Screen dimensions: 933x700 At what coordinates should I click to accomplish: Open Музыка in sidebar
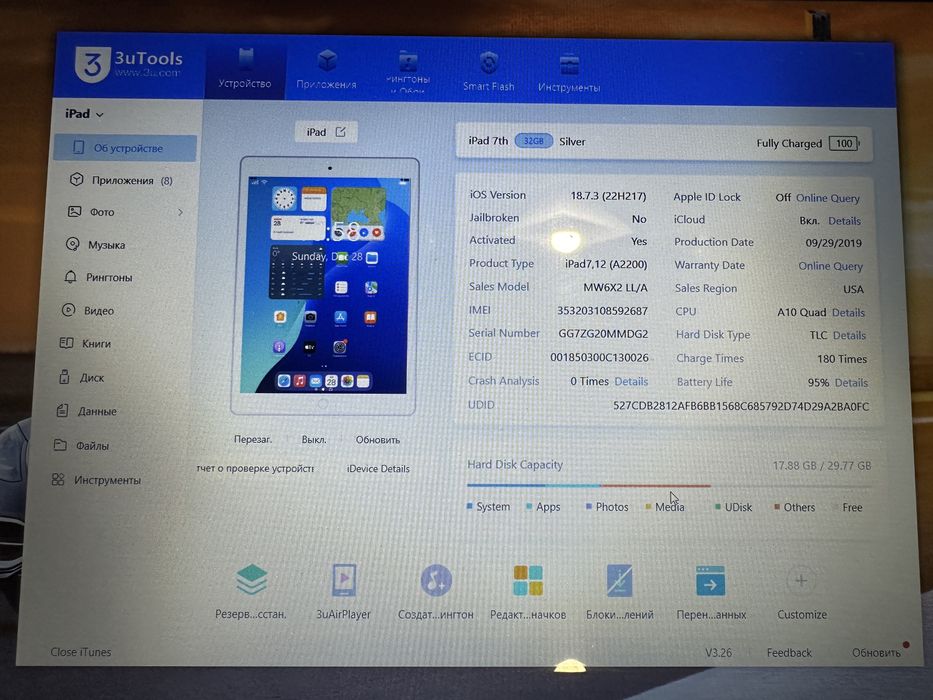tap(95, 245)
